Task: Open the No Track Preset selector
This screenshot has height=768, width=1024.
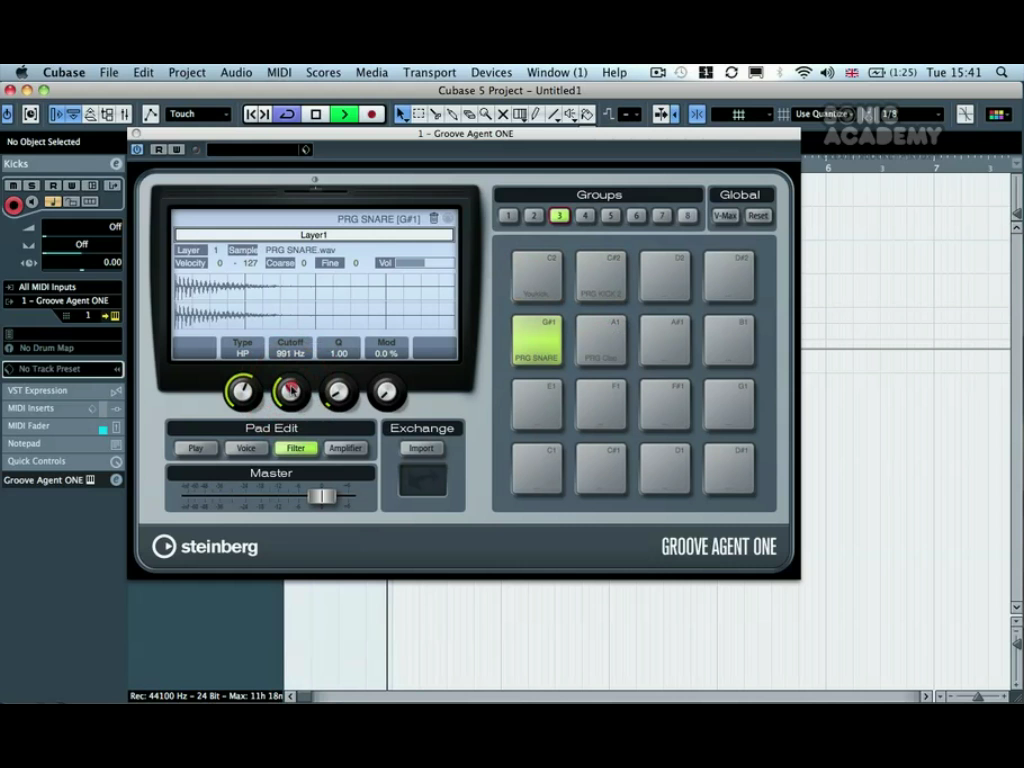Action: point(63,369)
